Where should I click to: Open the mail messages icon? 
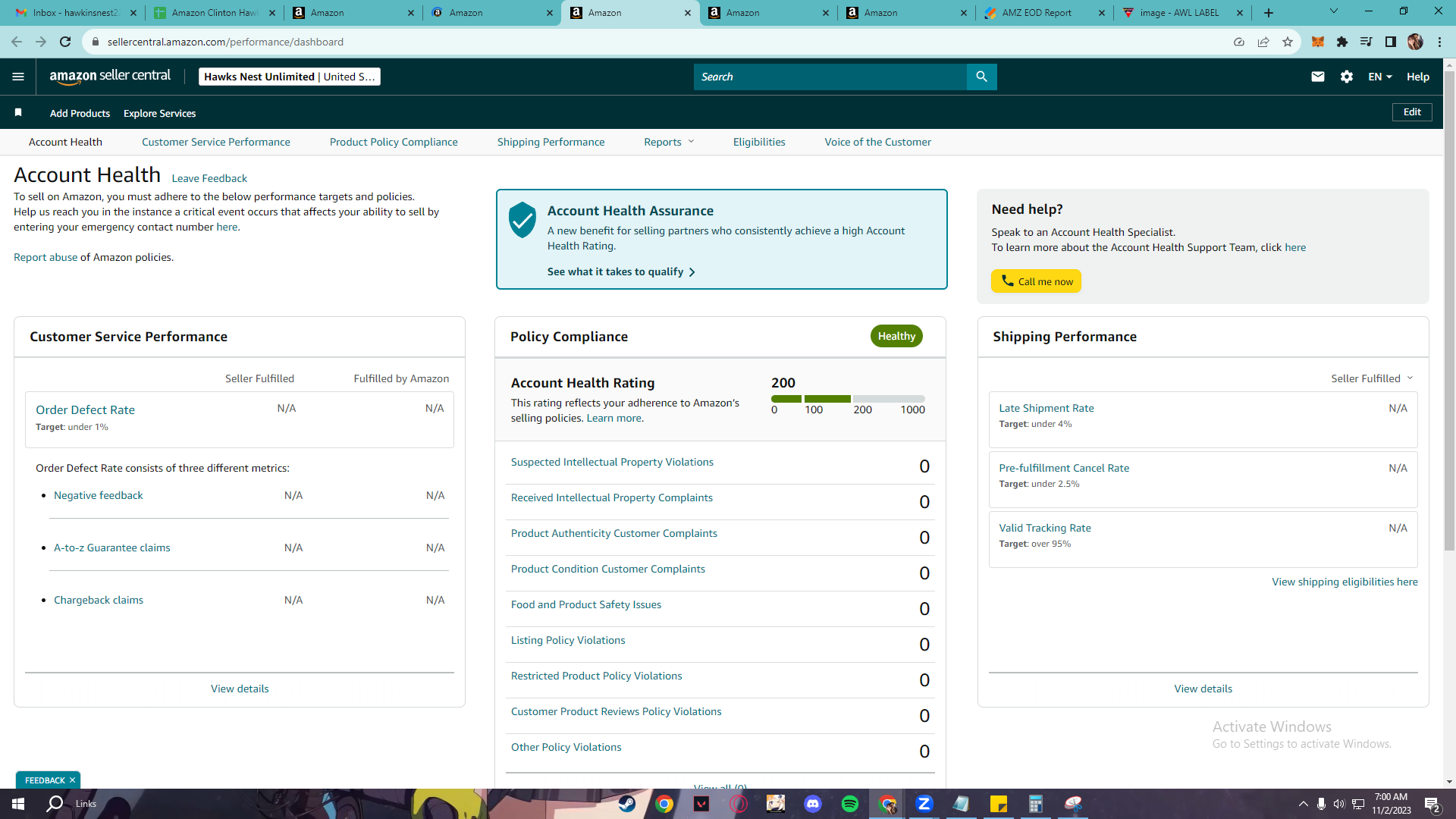click(x=1317, y=77)
